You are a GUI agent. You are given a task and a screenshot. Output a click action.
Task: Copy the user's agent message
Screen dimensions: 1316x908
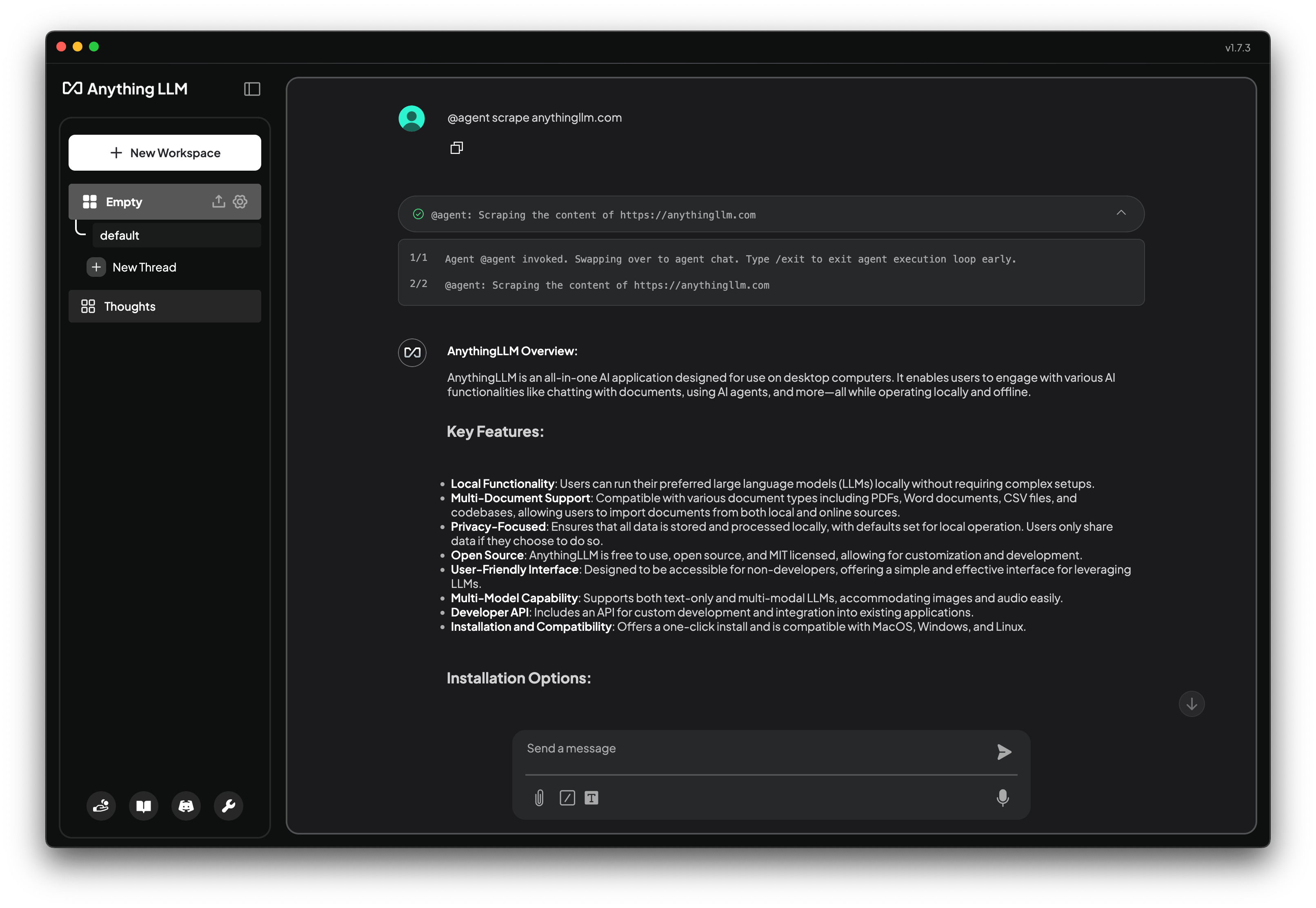[x=457, y=148]
